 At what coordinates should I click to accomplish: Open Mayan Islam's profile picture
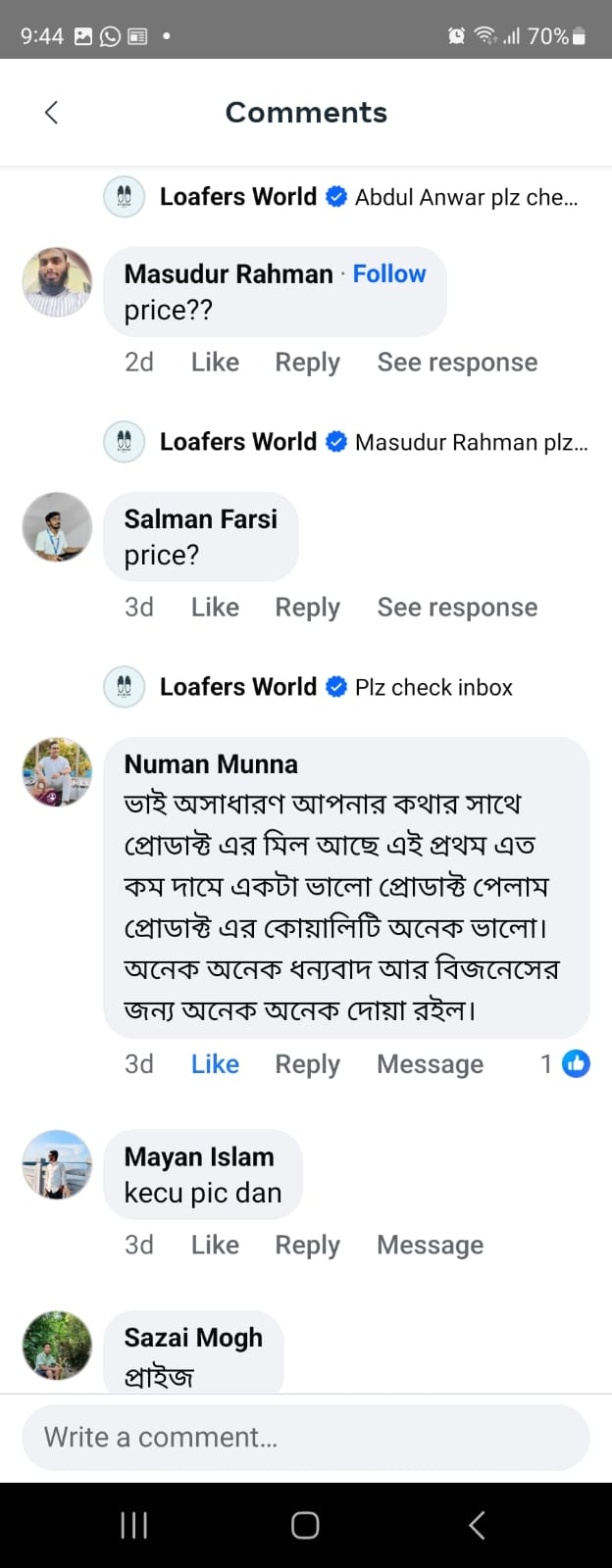57,1164
